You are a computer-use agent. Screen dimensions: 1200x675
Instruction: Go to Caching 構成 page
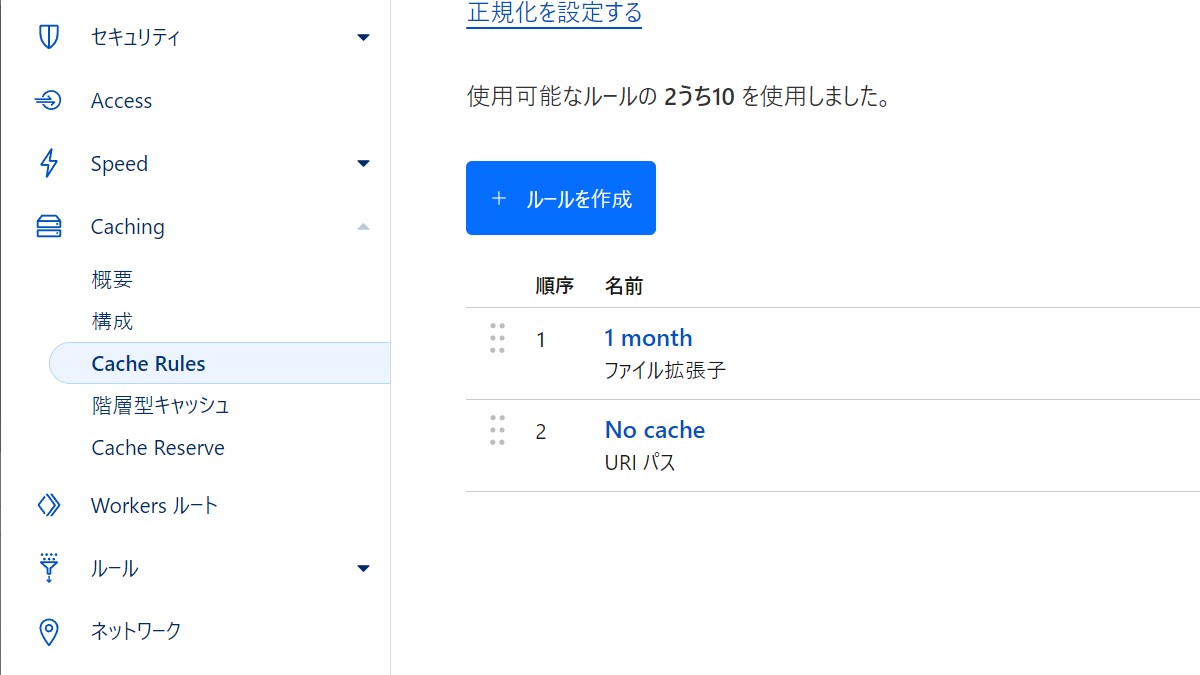pos(112,322)
